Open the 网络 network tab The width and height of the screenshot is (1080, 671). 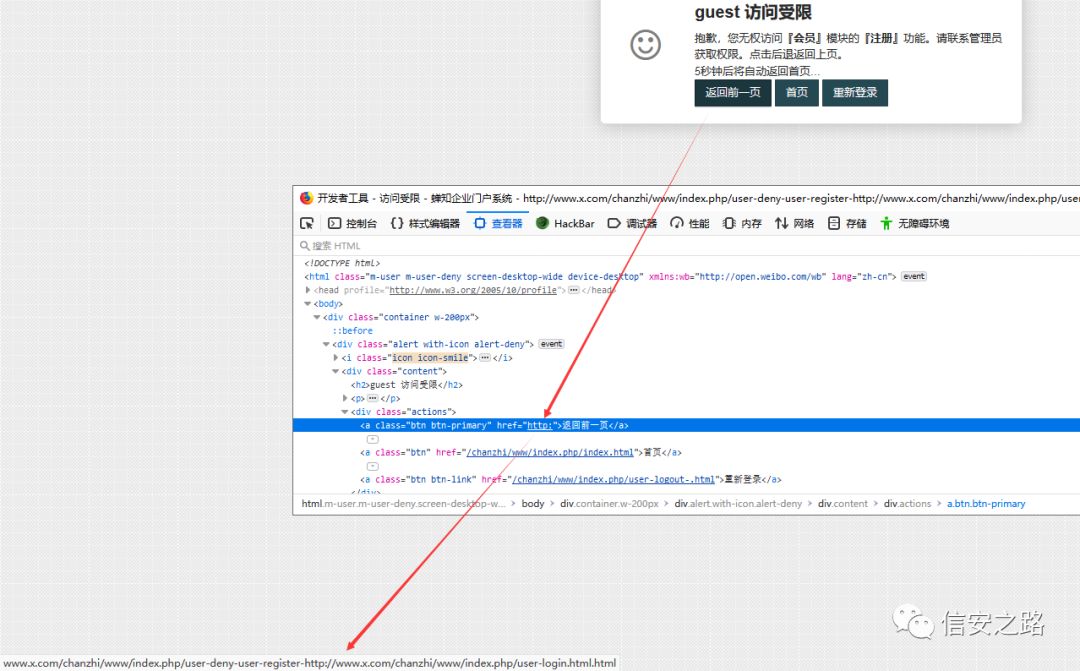pyautogui.click(x=794, y=223)
